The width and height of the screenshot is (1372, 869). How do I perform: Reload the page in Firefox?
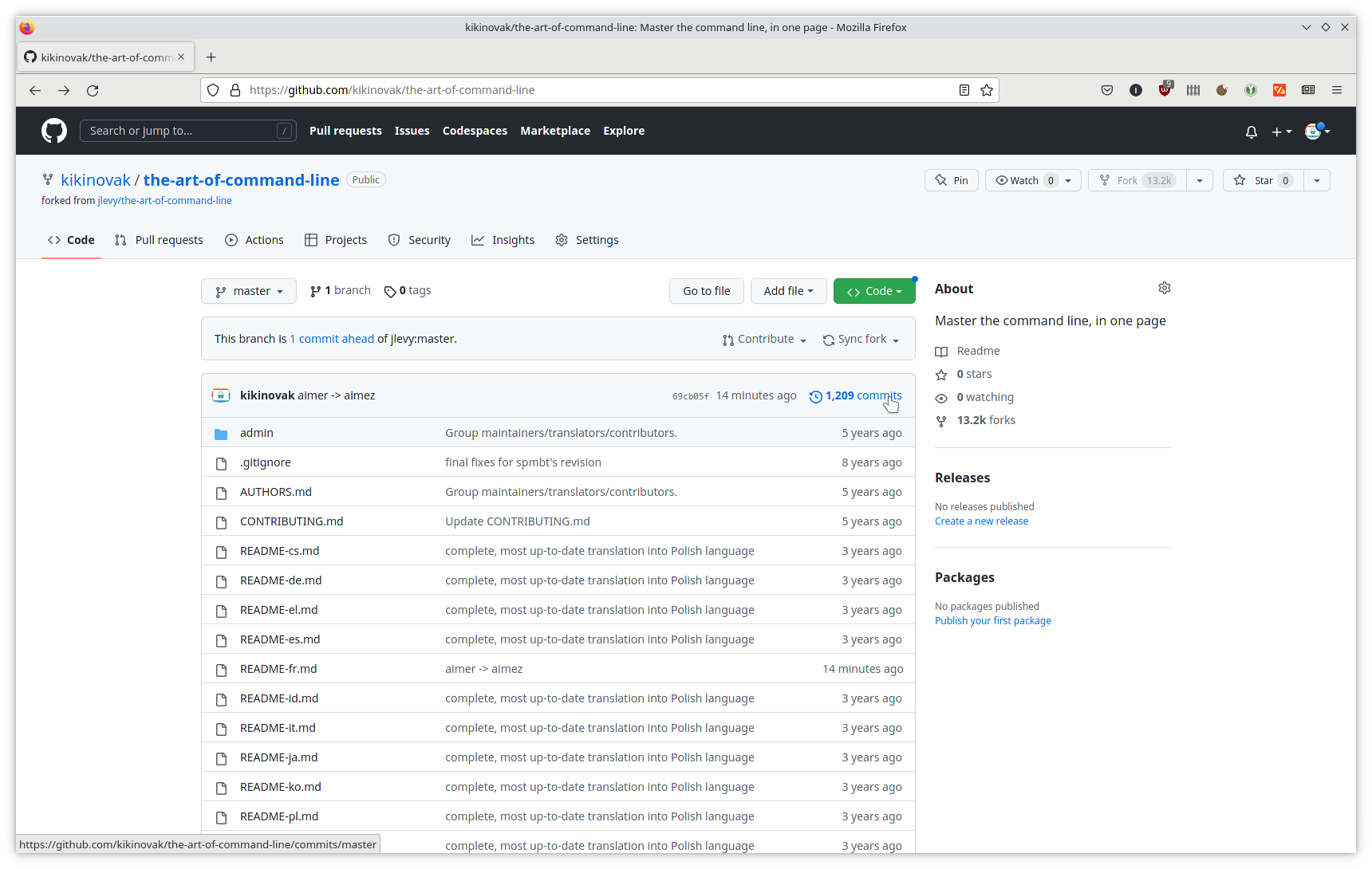[x=93, y=91]
